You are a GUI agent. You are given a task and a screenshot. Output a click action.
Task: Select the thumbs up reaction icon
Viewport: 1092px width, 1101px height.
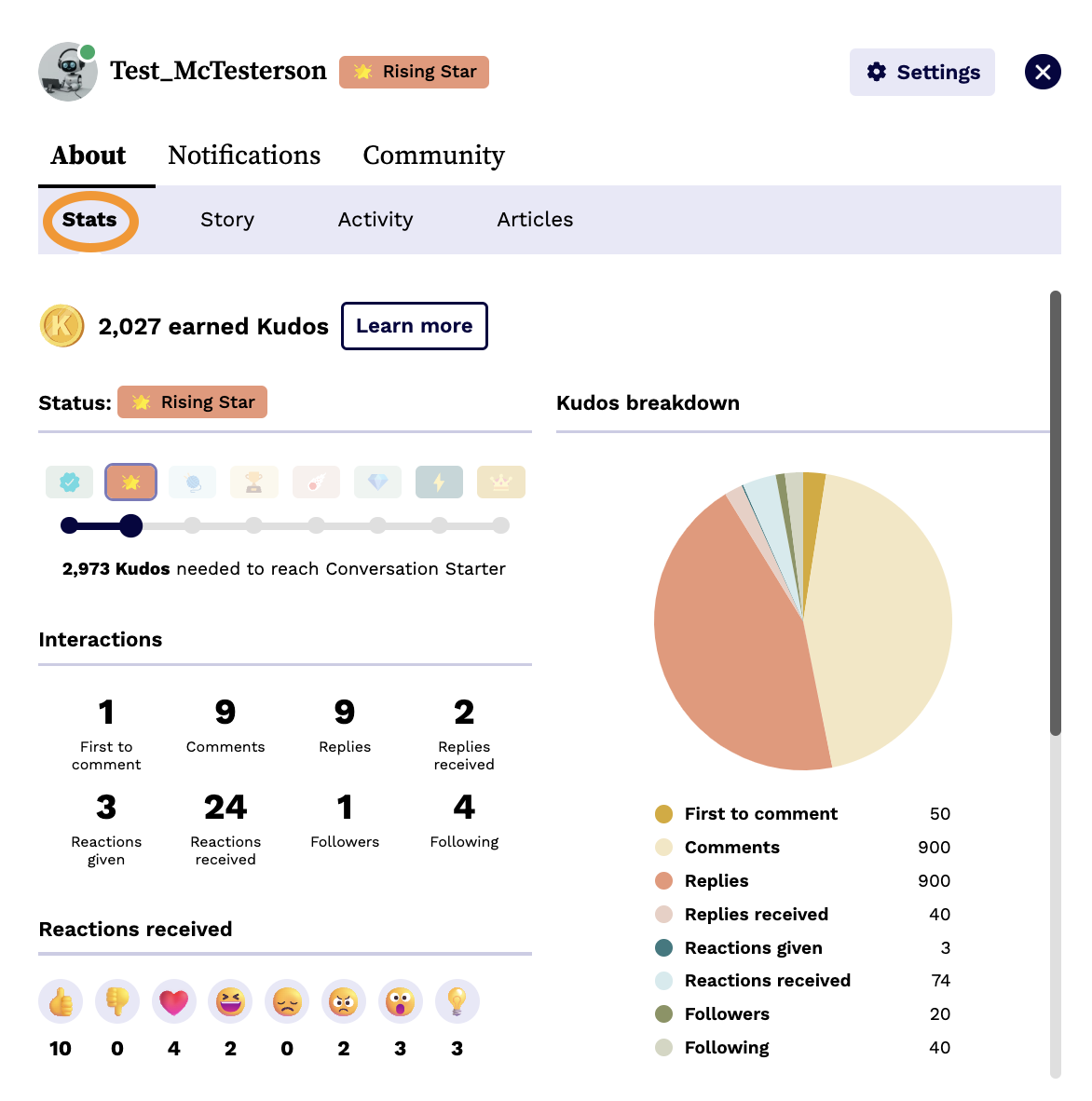(x=61, y=1000)
